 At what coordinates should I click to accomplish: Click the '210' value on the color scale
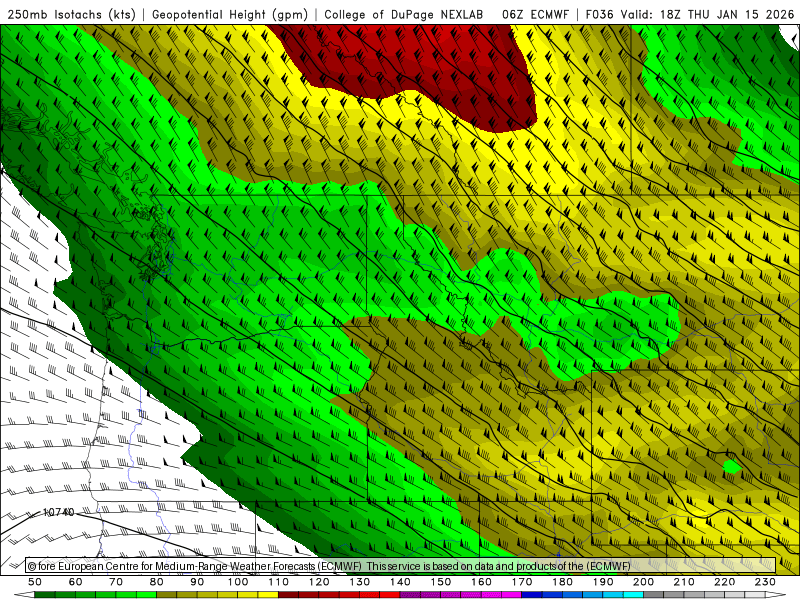click(684, 582)
